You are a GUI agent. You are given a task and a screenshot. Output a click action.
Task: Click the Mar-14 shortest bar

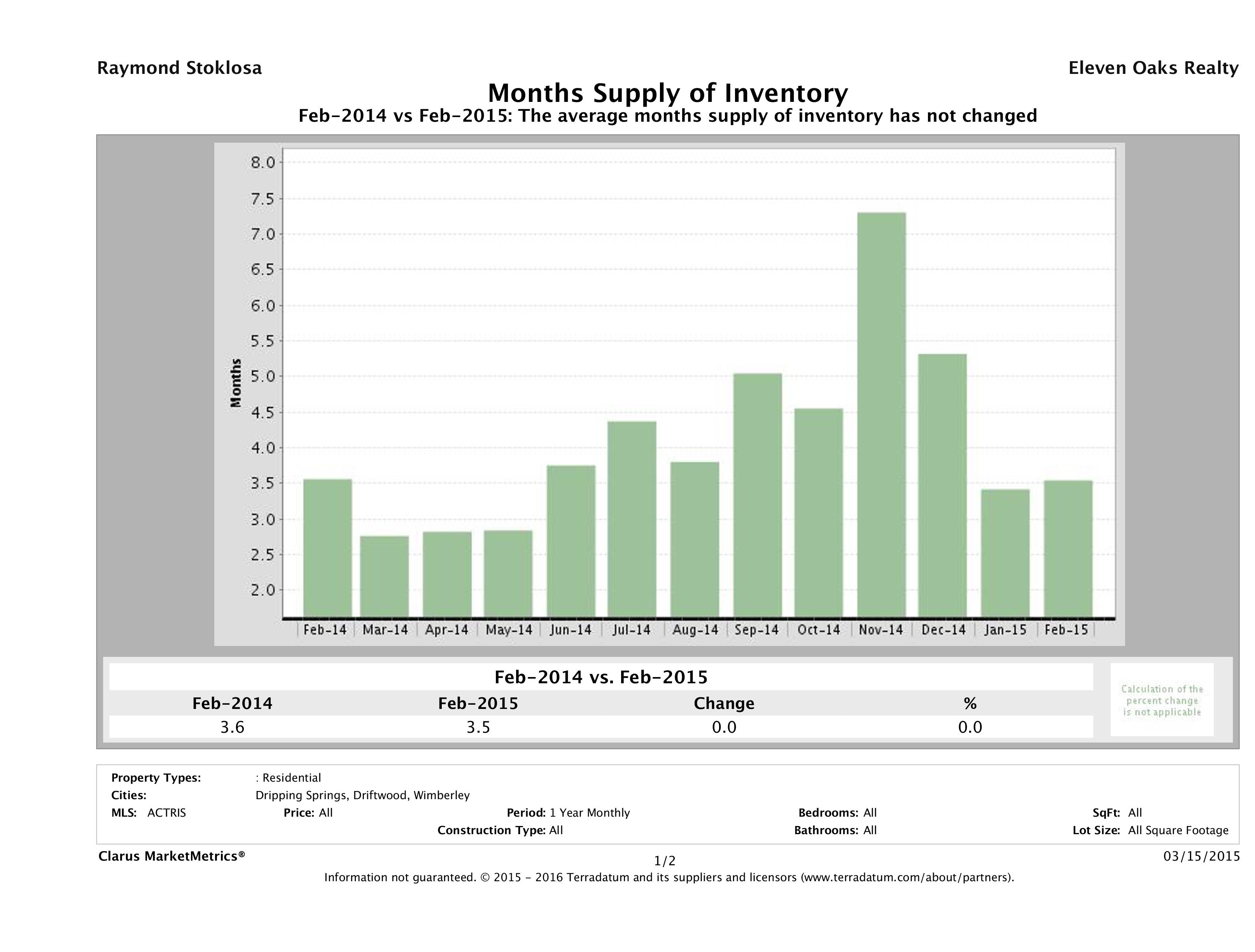coord(384,576)
